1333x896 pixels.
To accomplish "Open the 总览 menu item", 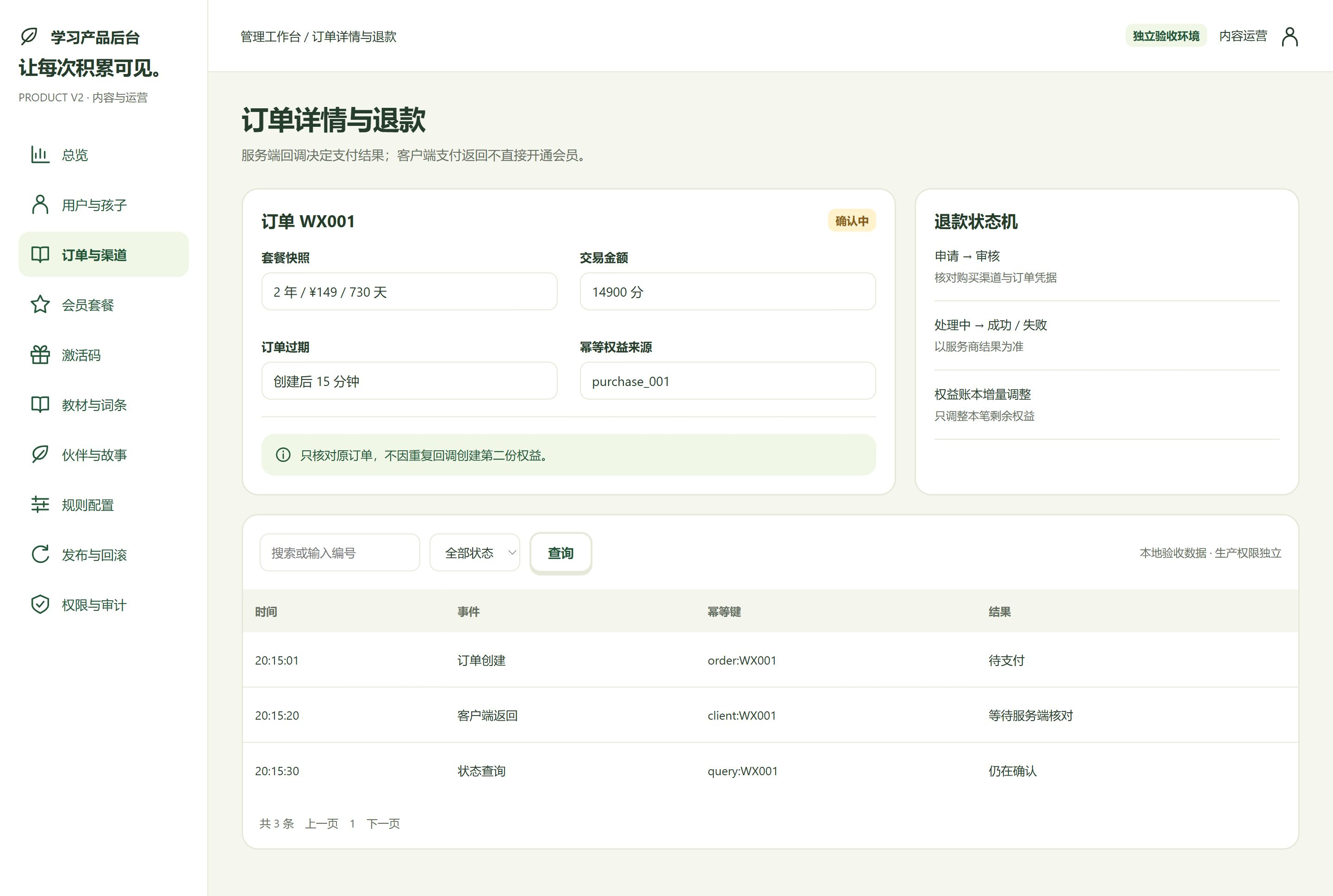I will point(103,154).
